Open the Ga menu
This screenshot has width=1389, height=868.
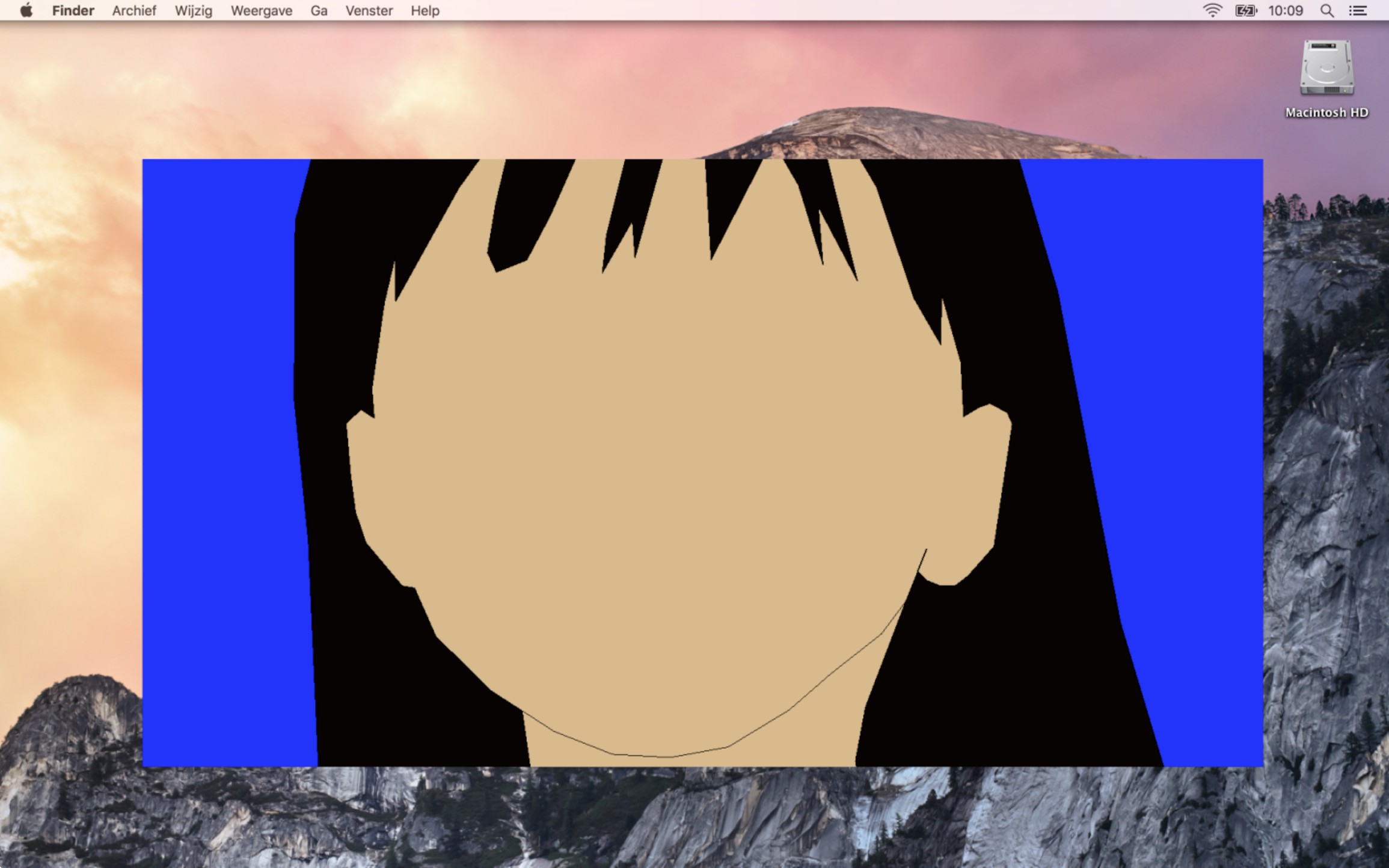point(319,10)
